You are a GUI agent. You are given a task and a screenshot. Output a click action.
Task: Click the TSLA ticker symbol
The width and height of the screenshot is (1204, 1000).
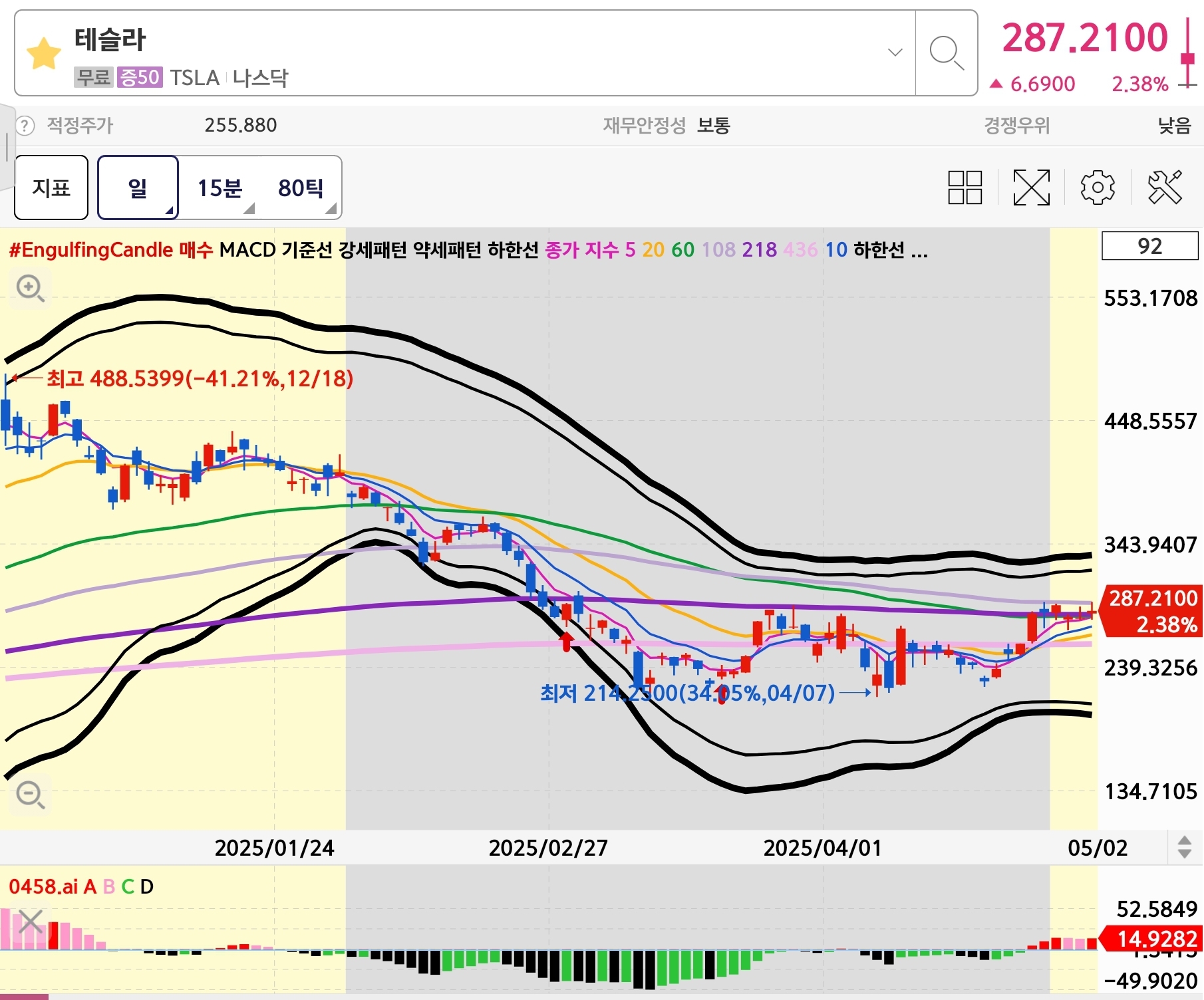[194, 78]
